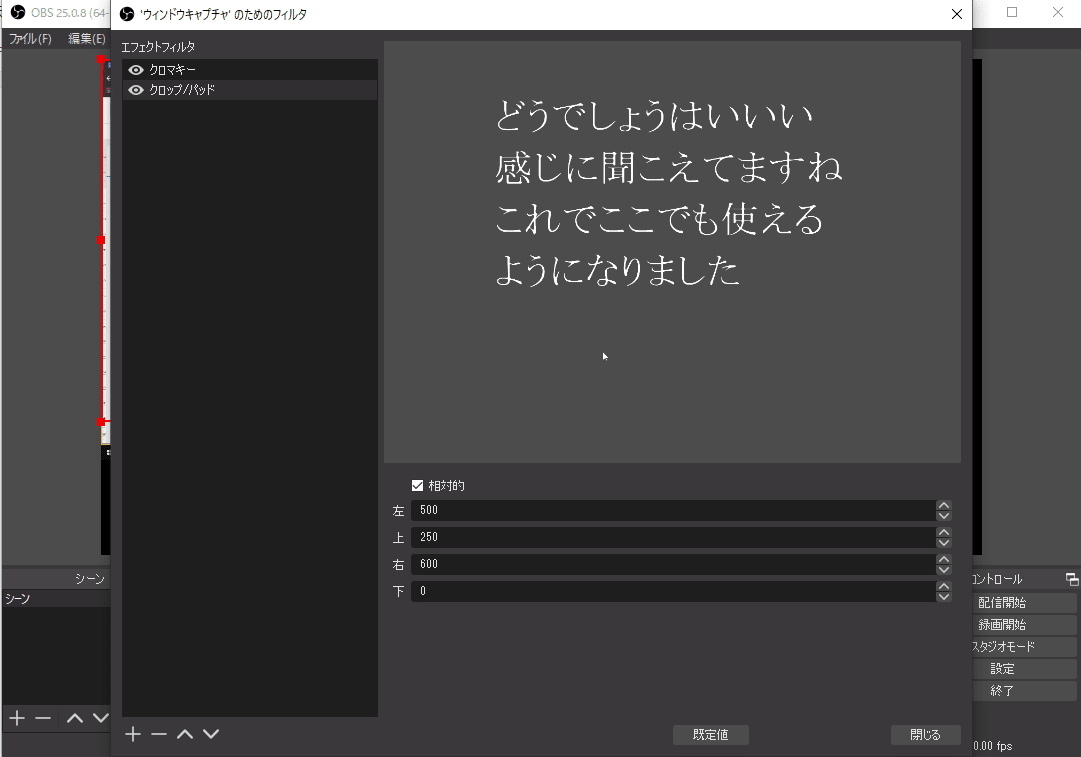Image resolution: width=1081 pixels, height=757 pixels.
Task: Hide the クロマキー filter
Action: tap(135, 69)
